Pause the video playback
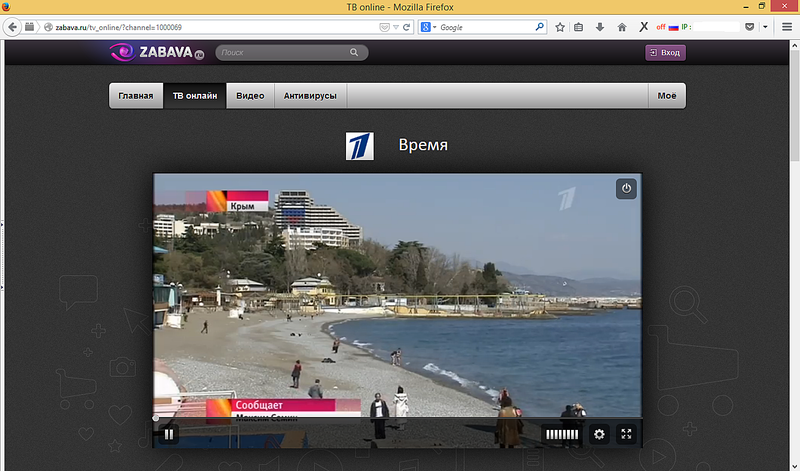Image resolution: width=800 pixels, height=471 pixels. (169, 434)
